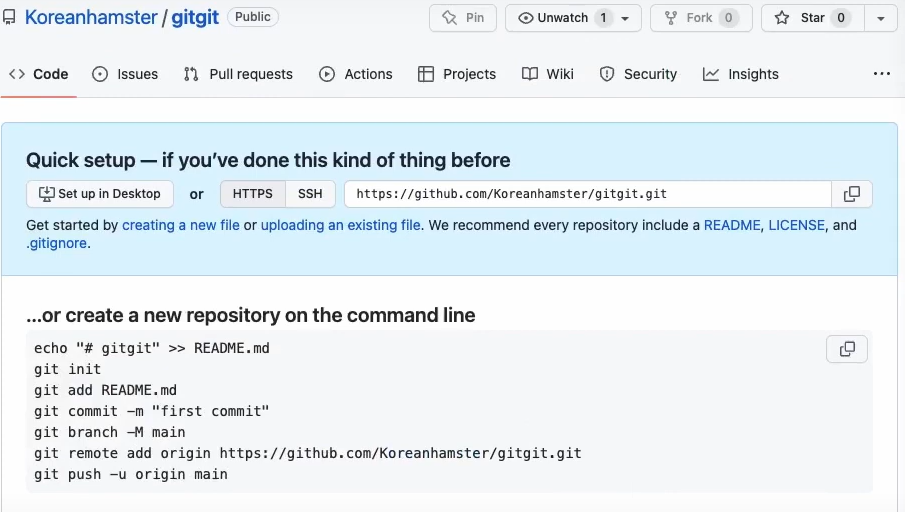This screenshot has height=512, width=905.
Task: Go to Pull requests tab
Action: (238, 74)
